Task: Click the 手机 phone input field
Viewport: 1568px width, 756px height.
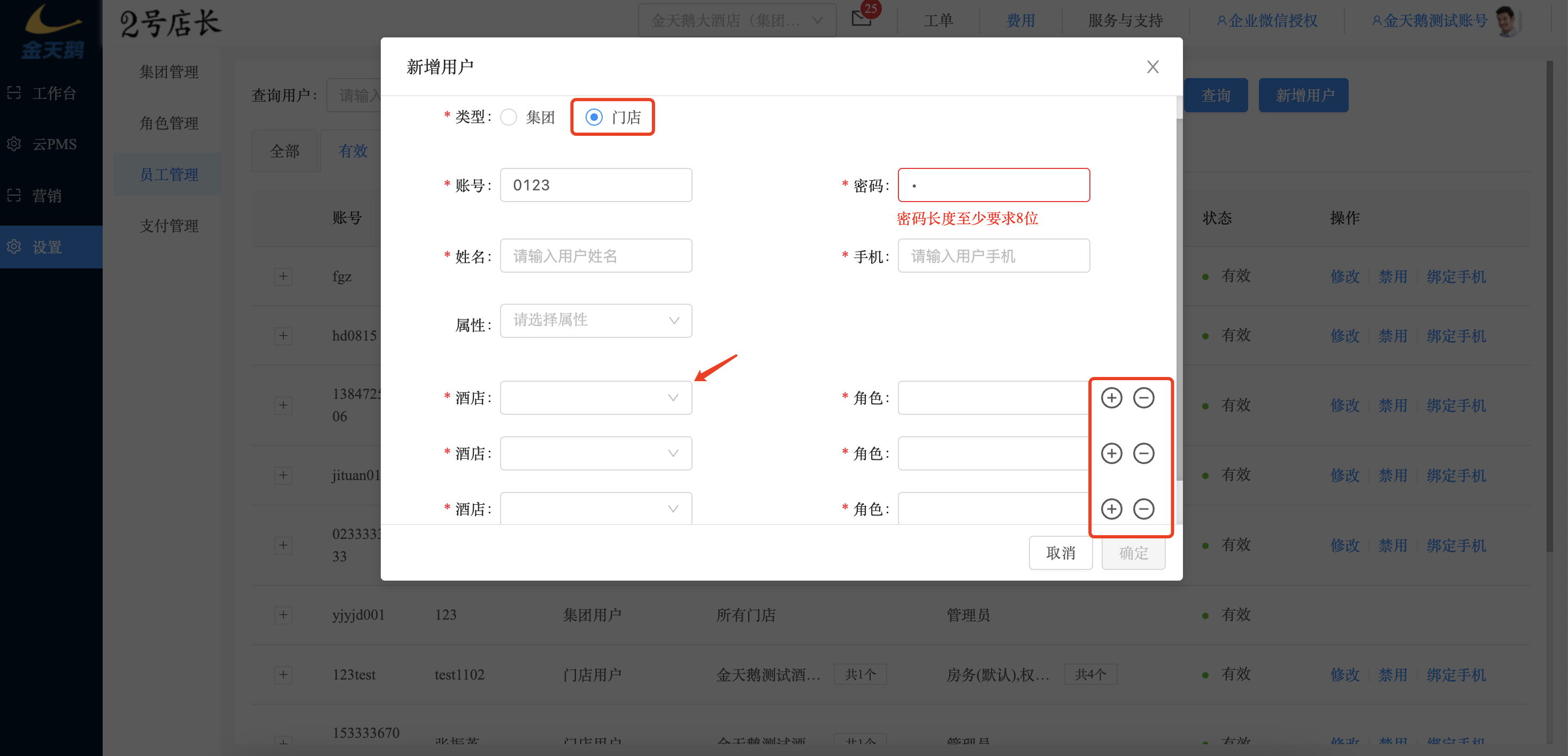Action: coord(994,256)
